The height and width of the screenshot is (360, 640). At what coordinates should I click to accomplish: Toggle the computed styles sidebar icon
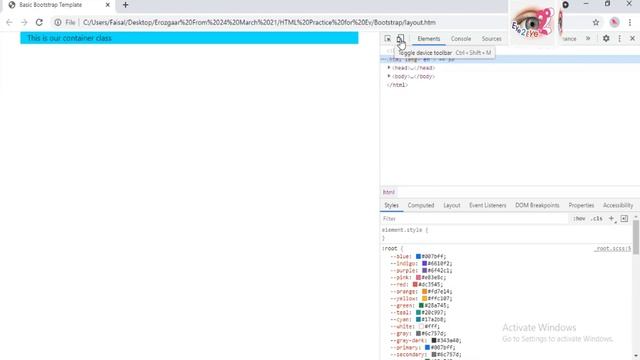coord(624,219)
